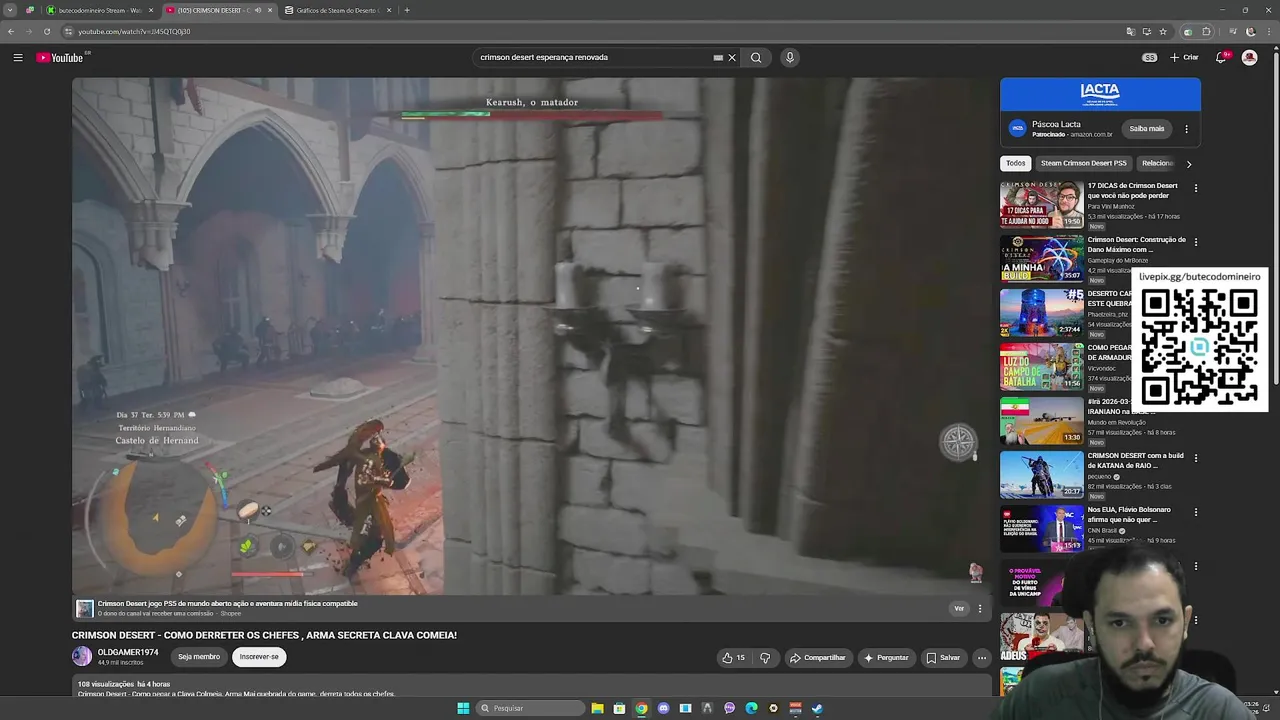Viewport: 1280px width, 720px height.
Task: Open the account avatar menu
Action: (x=1249, y=58)
